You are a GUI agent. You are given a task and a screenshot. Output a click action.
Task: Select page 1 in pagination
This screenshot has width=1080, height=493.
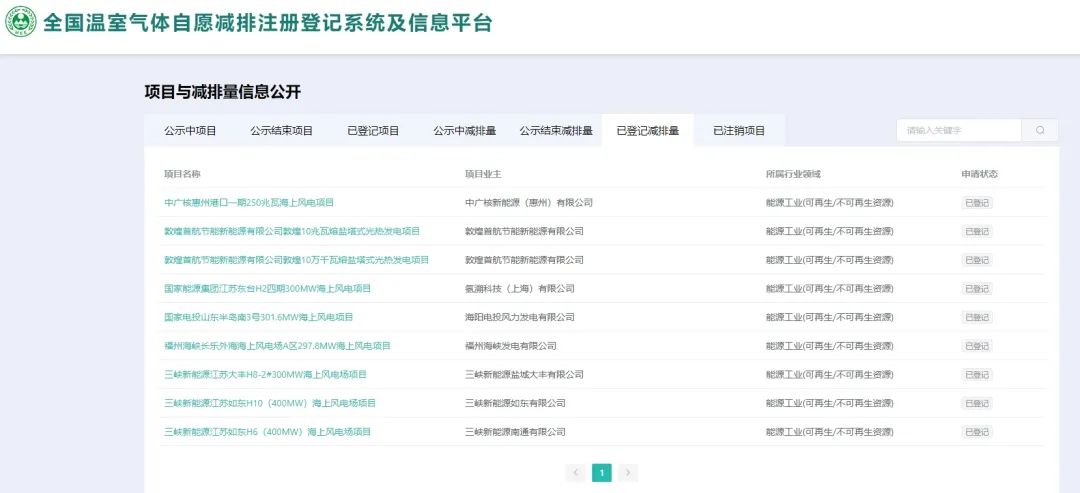point(602,472)
